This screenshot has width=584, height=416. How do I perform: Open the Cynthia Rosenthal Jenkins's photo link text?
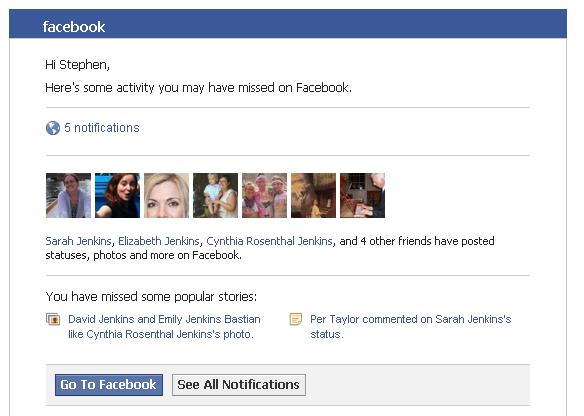click(x=170, y=334)
